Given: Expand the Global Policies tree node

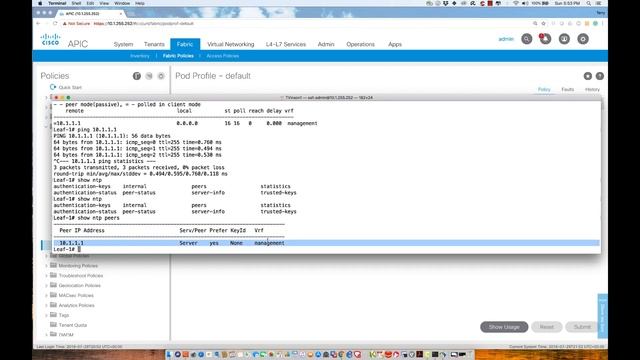Looking at the screenshot, I should 46,256.
